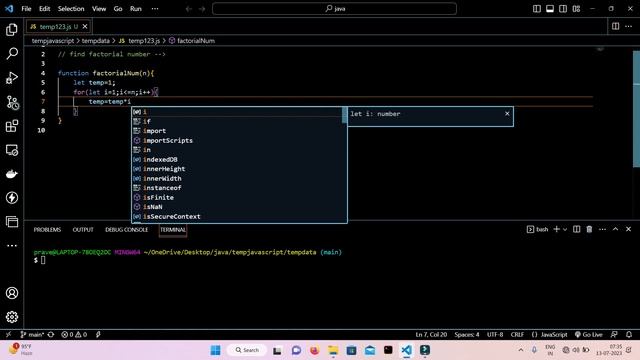640x360 pixels.
Task: Maximize the panel size chevron
Action: (615, 229)
